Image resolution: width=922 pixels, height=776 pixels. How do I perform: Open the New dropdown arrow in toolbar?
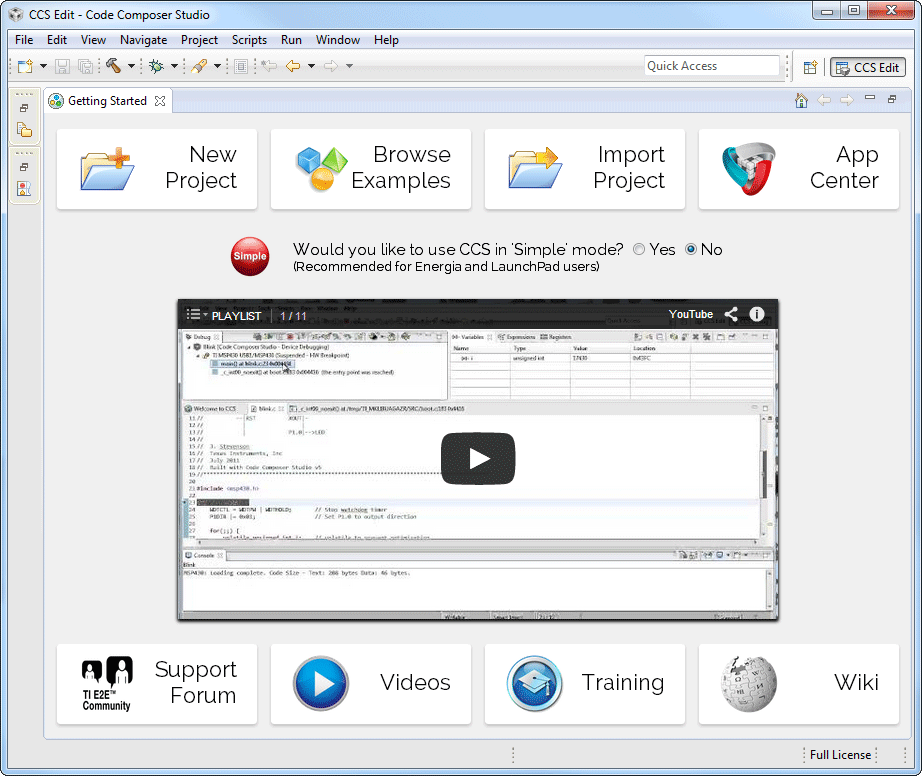click(x=43, y=67)
